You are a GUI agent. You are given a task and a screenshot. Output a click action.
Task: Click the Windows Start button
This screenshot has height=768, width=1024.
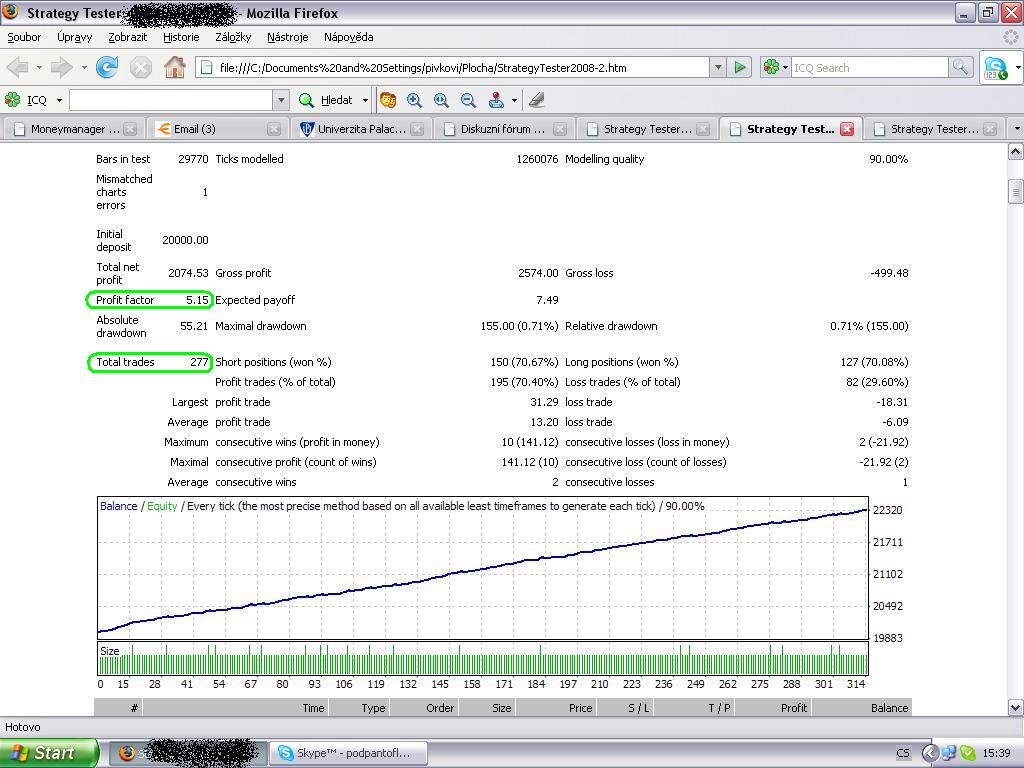pyautogui.click(x=49, y=753)
